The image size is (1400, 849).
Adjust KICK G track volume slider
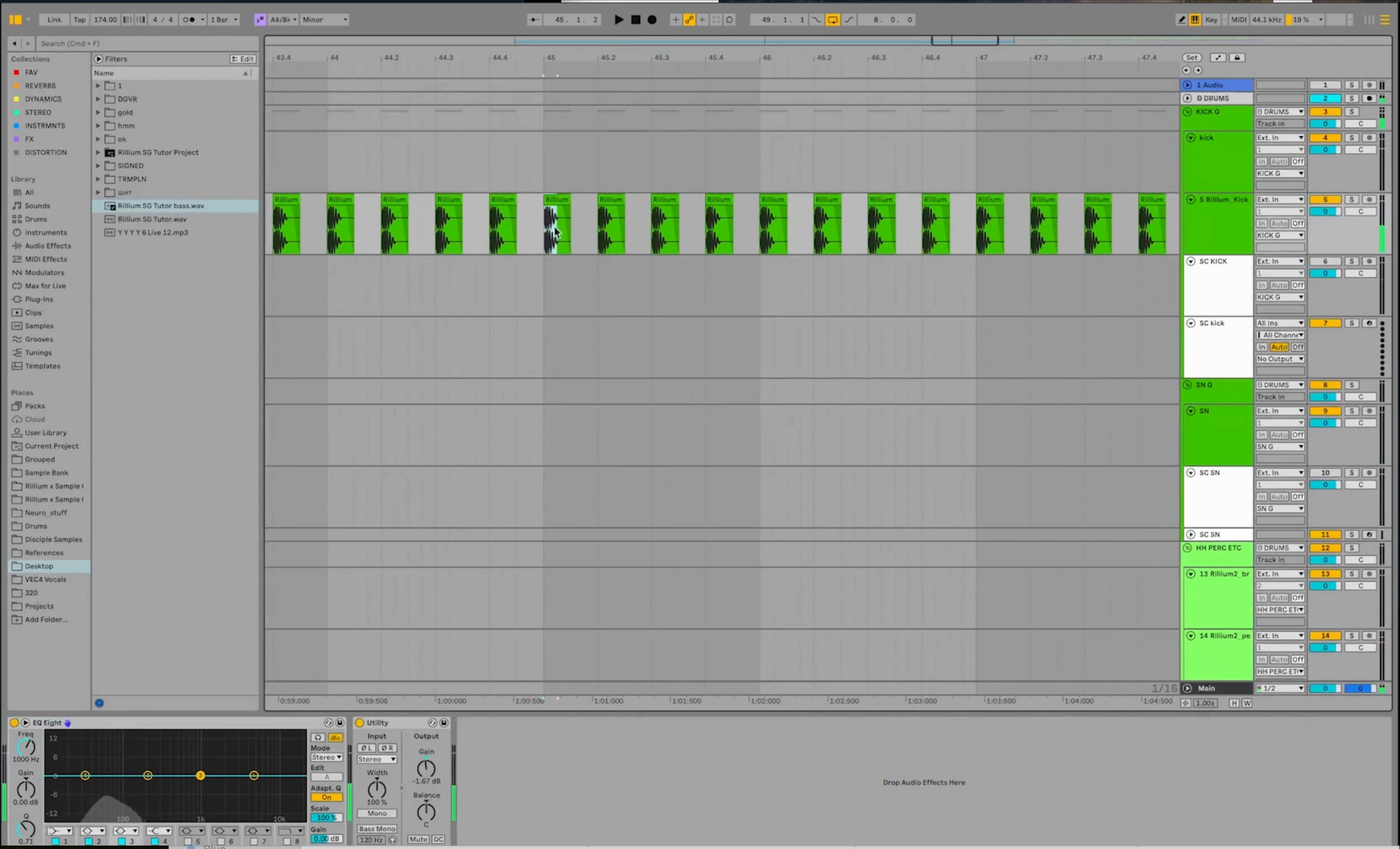point(1325,124)
